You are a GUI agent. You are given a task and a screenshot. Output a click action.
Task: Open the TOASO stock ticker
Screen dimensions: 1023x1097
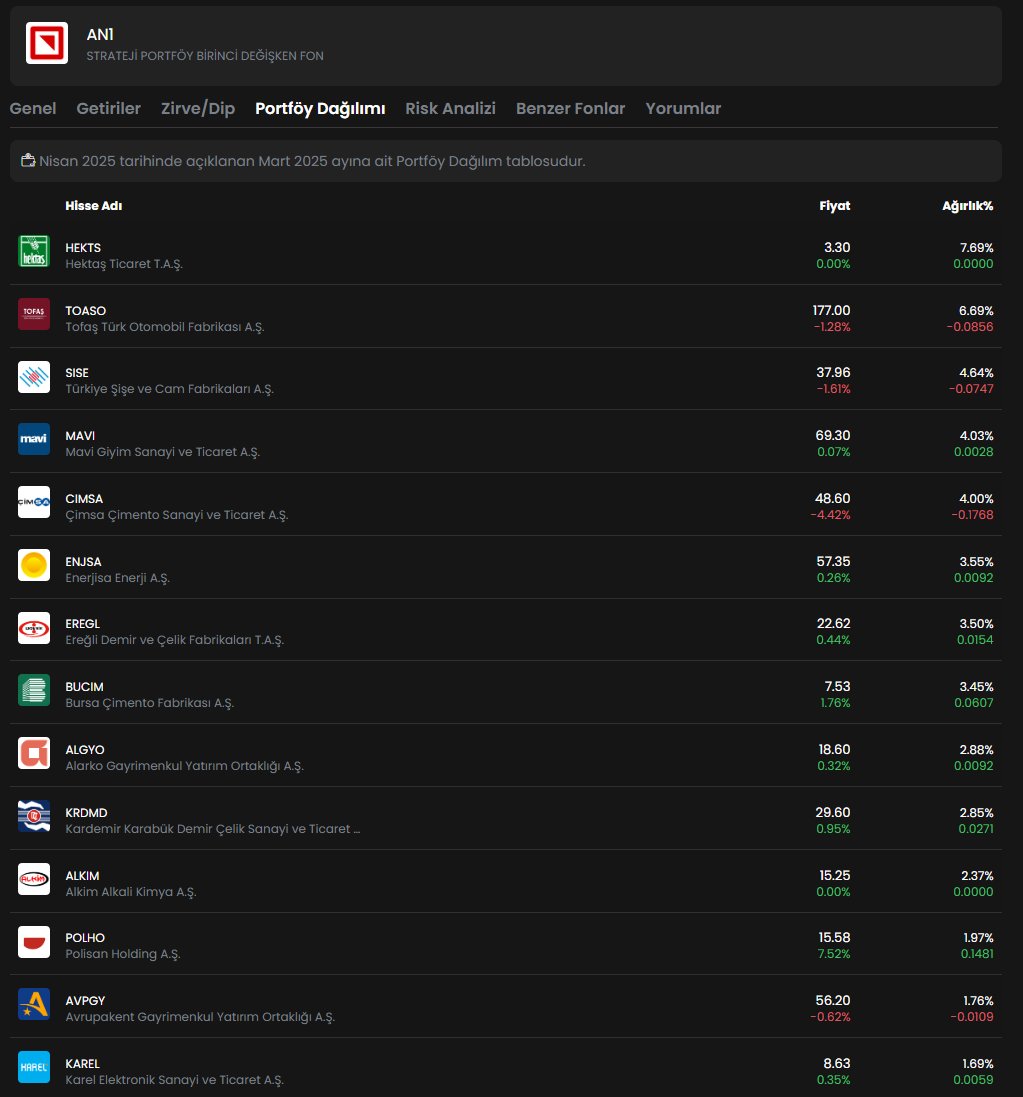85,311
